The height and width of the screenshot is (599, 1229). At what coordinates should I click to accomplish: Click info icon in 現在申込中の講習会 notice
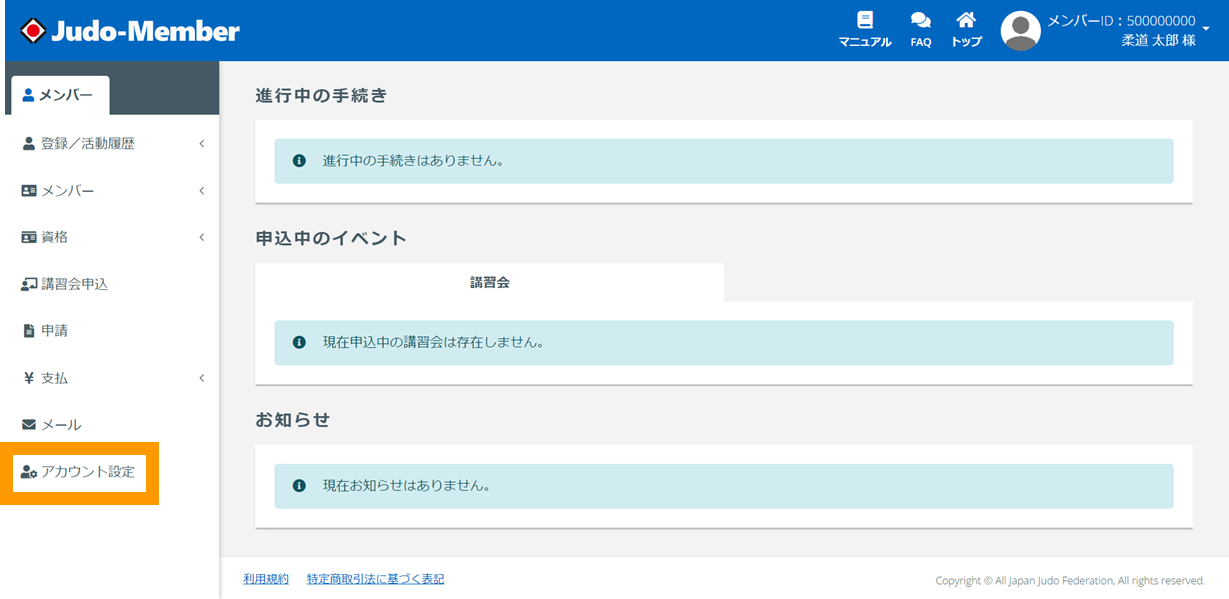click(x=299, y=342)
